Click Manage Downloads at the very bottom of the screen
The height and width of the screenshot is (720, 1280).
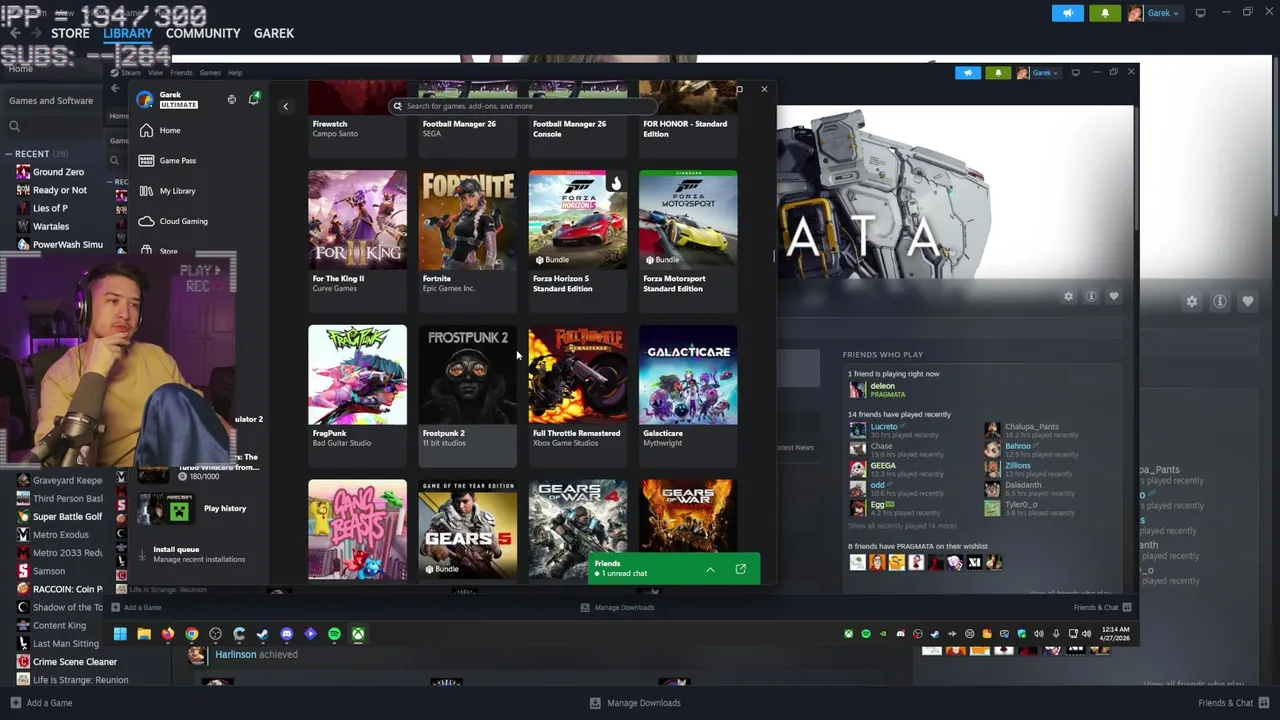(x=635, y=703)
